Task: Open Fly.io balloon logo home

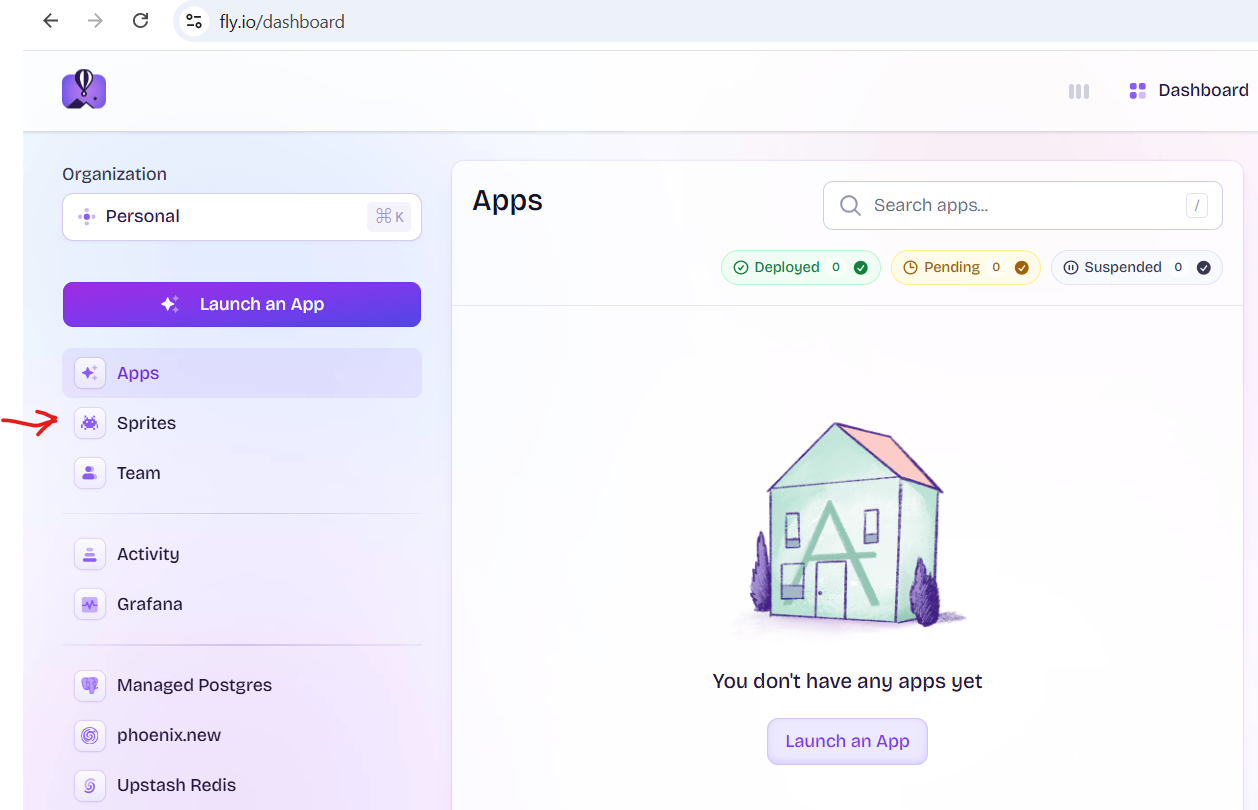Action: tap(84, 90)
